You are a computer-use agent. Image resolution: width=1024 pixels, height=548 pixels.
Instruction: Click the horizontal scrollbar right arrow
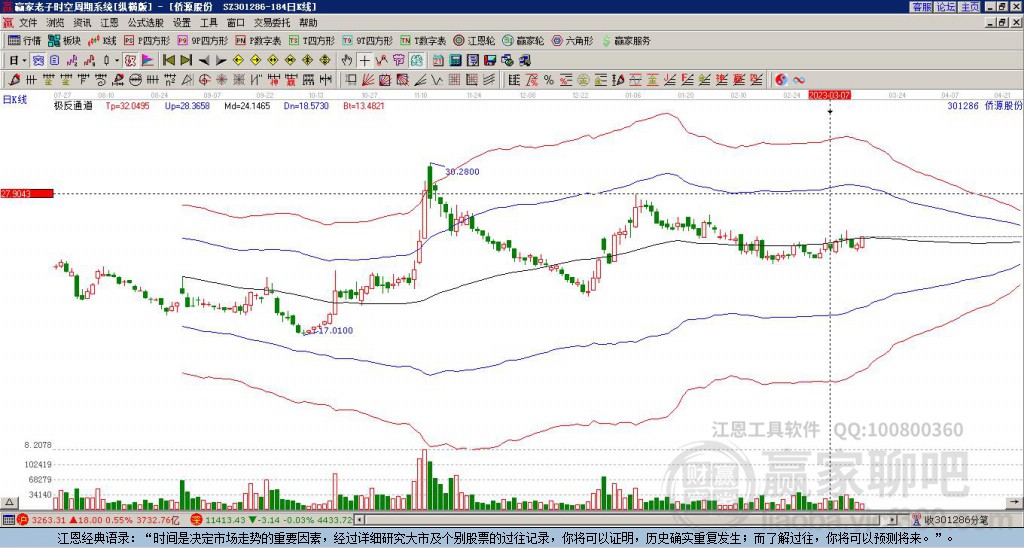click(x=893, y=521)
